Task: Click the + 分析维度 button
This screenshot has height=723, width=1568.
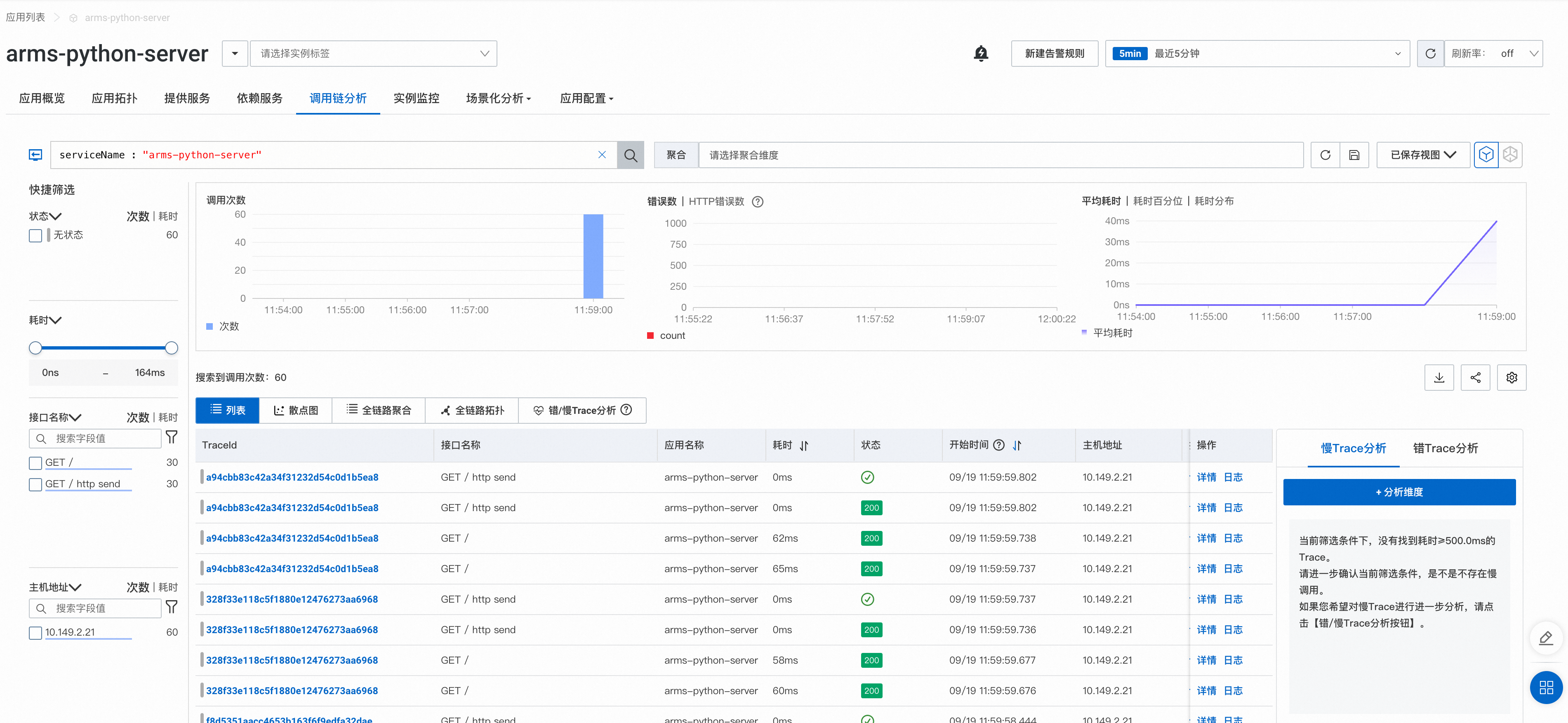Action: (x=1399, y=492)
